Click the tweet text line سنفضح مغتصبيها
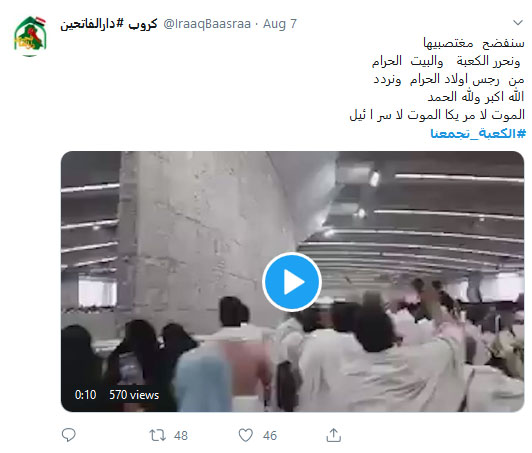Screen dimensions: 532x453 click(474, 43)
